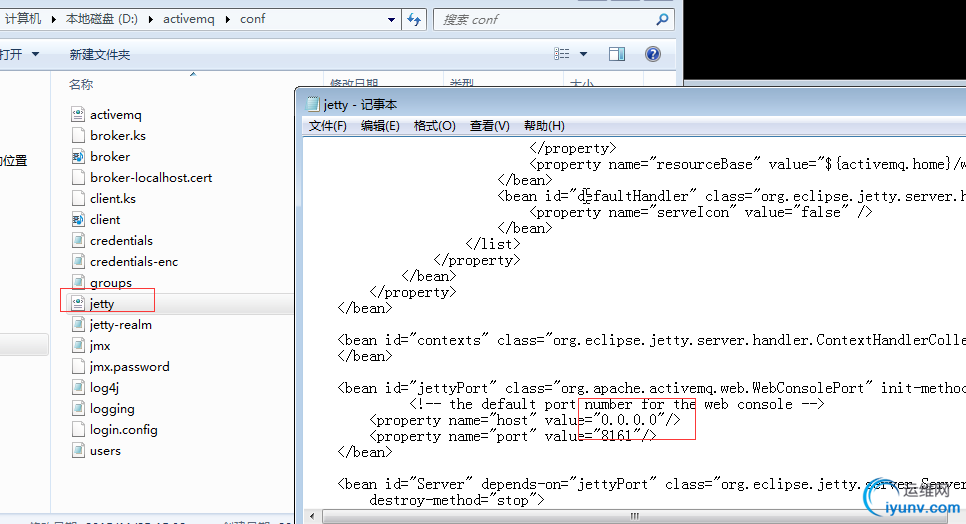Click the client XML file icon
The width and height of the screenshot is (966, 524).
coord(78,219)
